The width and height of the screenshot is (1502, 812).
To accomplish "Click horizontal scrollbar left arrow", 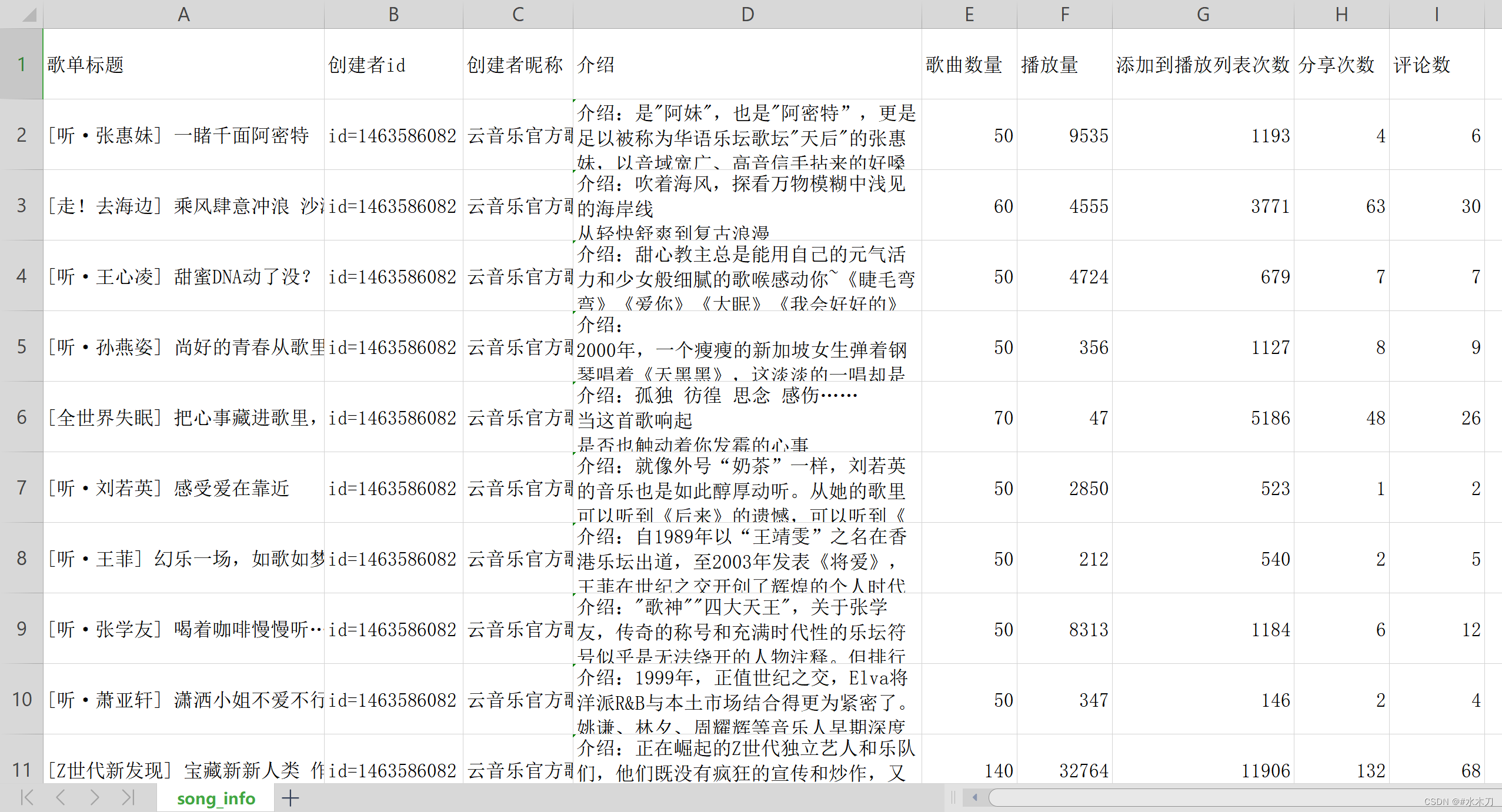I will tap(974, 798).
